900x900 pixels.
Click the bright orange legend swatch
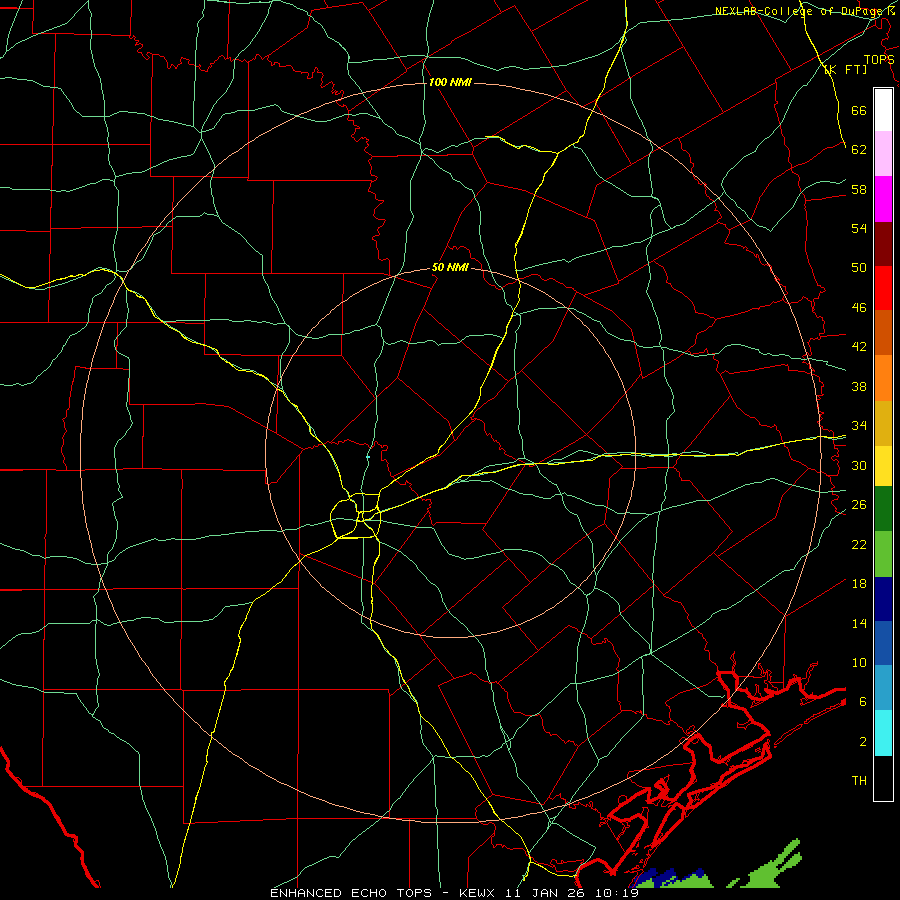883,378
